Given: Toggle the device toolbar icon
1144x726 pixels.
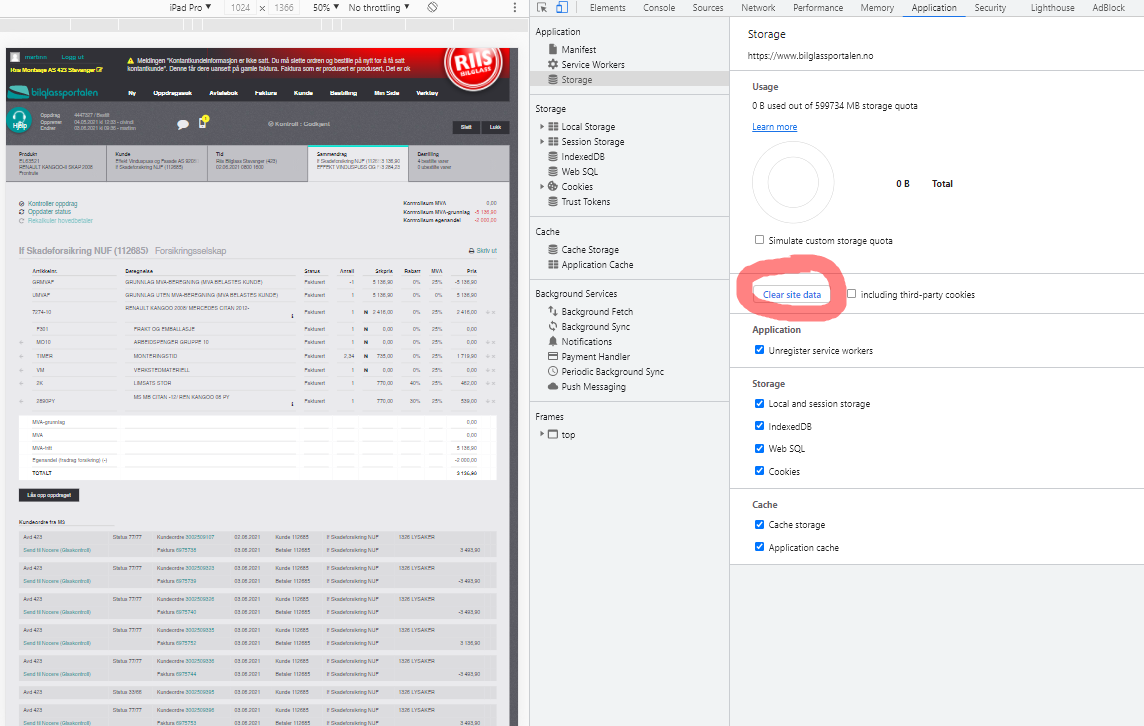Looking at the screenshot, I should tap(562, 7).
